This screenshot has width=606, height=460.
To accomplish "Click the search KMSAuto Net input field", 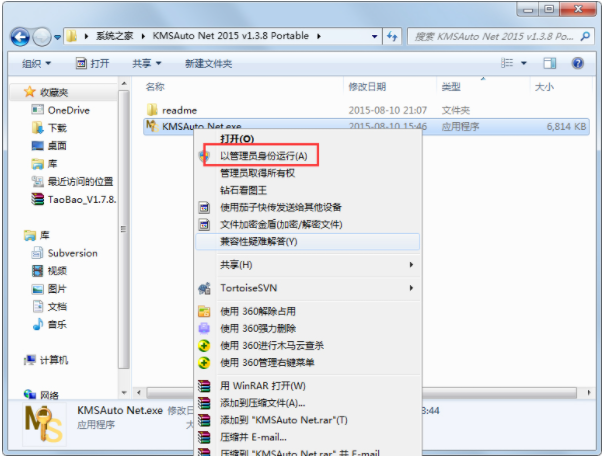I will (494, 36).
